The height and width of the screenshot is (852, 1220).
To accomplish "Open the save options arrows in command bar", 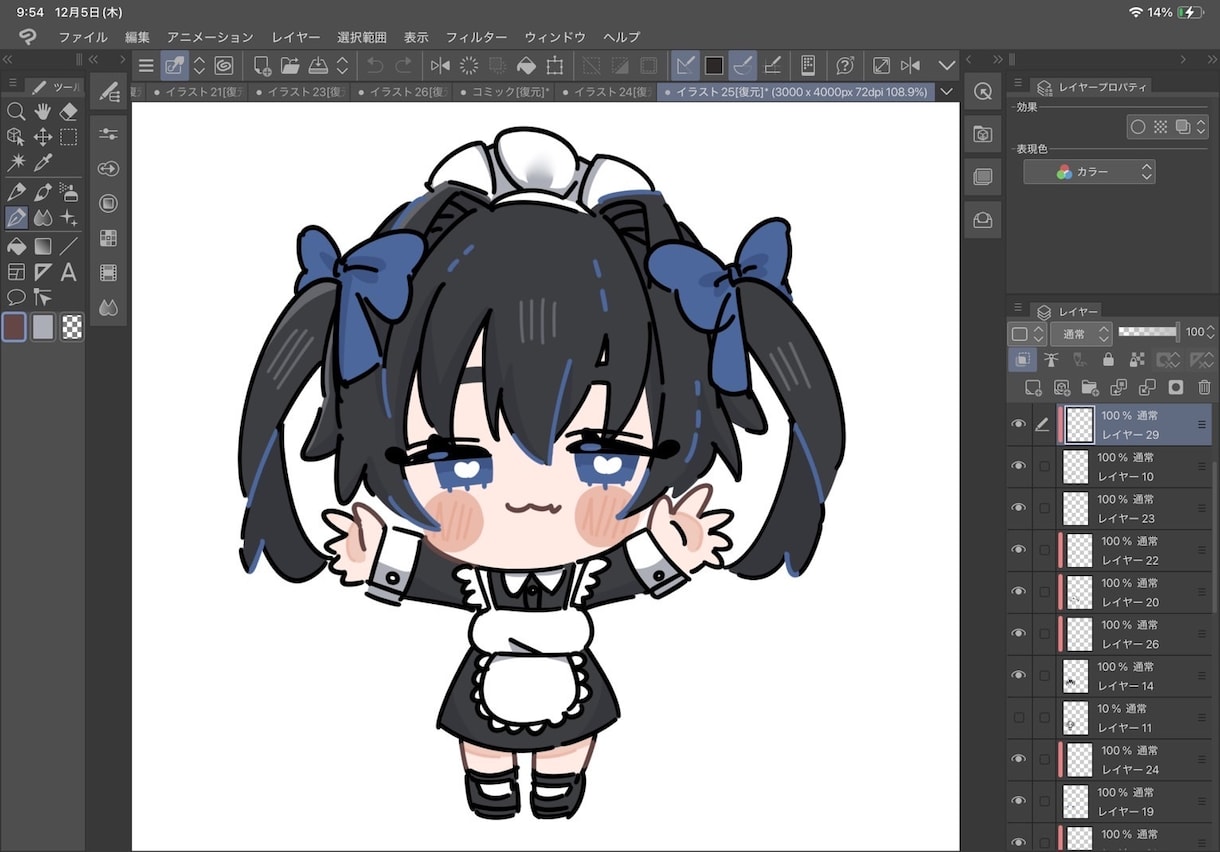I will [x=342, y=66].
